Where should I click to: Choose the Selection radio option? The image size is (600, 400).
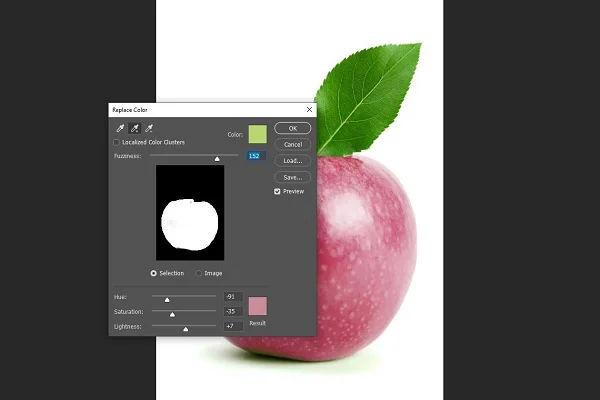(x=153, y=273)
